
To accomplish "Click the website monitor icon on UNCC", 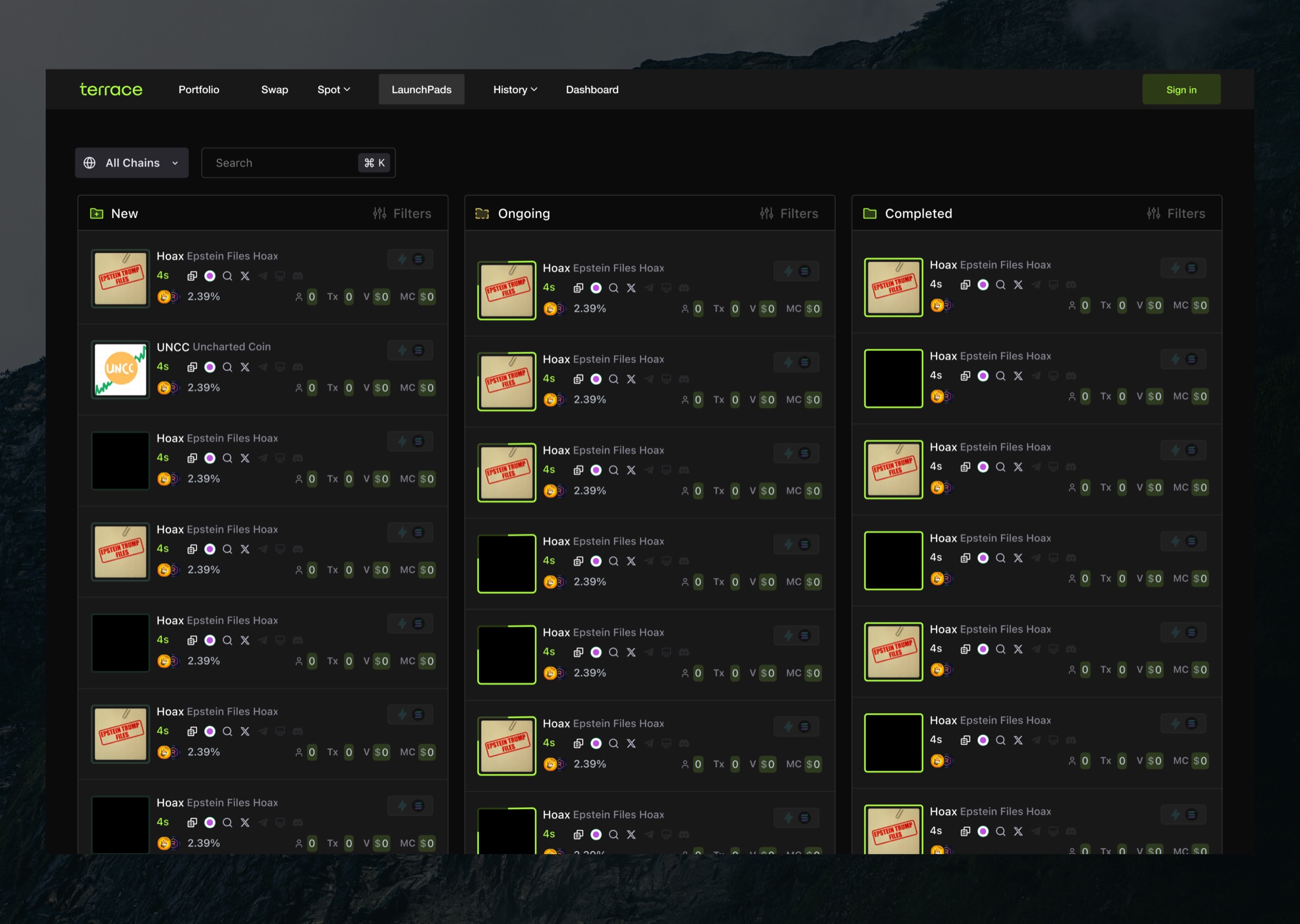I will click(281, 367).
